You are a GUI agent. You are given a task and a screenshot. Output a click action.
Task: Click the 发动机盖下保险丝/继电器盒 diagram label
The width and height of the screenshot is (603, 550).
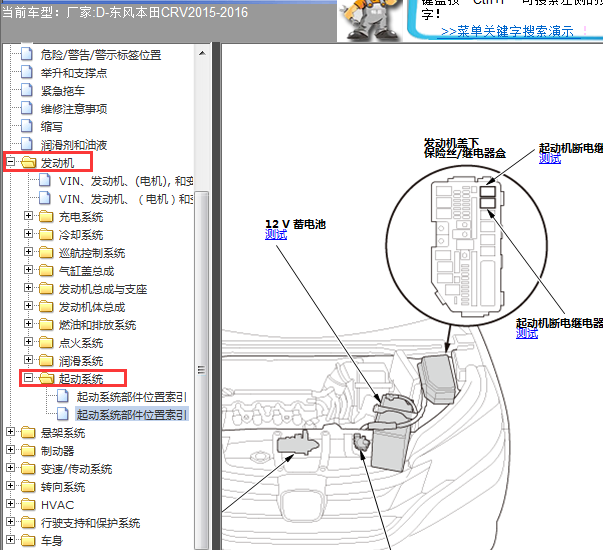coord(464,148)
